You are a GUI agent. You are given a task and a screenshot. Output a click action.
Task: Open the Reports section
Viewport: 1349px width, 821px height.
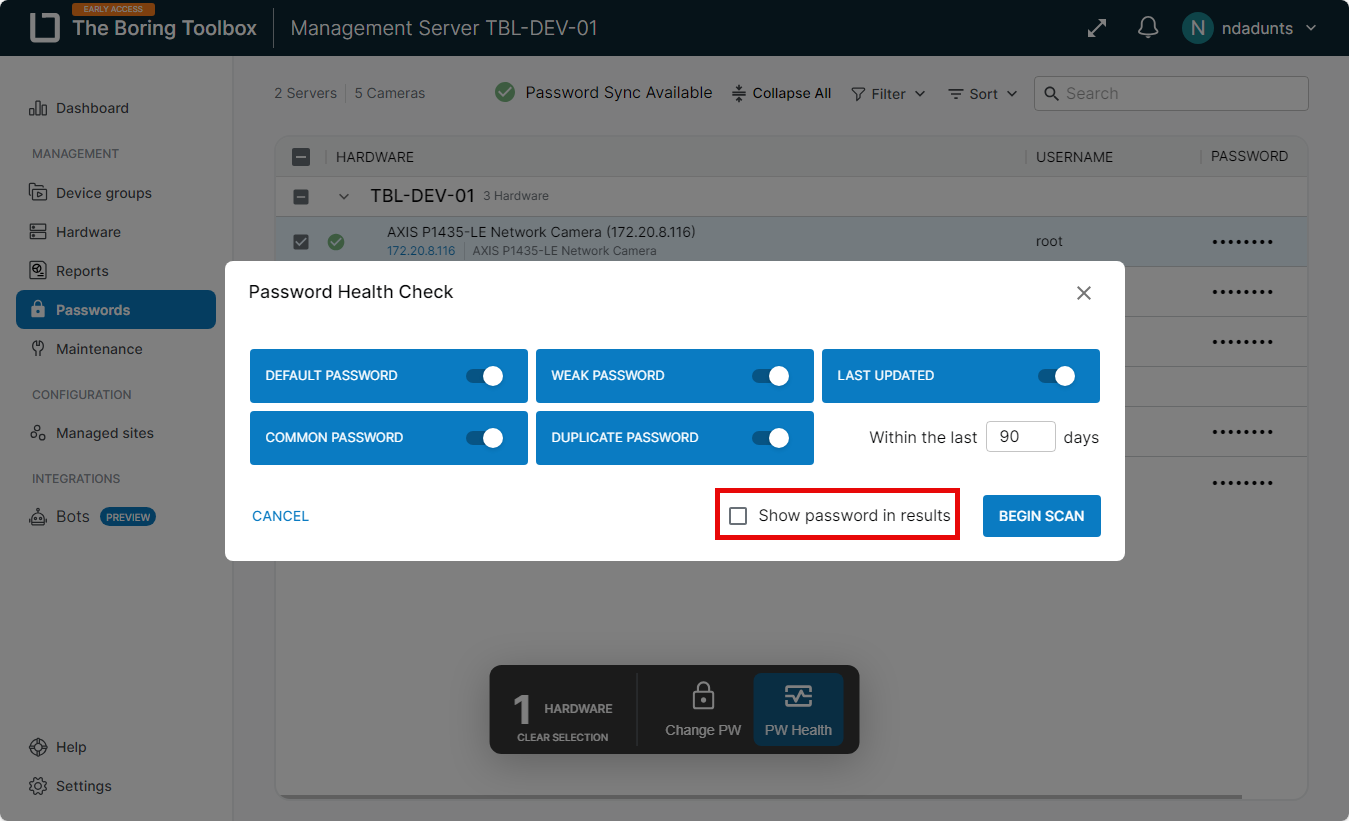click(x=84, y=270)
